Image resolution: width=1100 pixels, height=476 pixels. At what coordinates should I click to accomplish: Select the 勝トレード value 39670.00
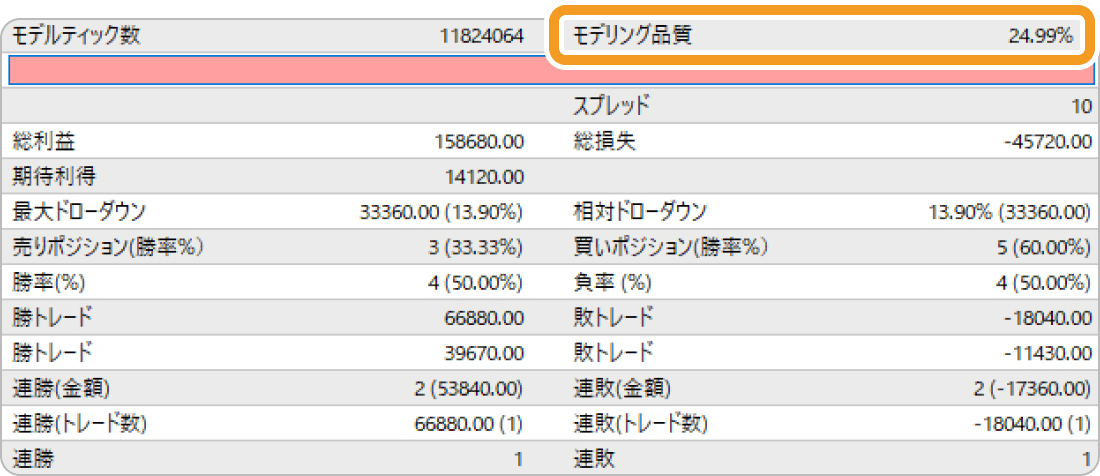pyautogui.click(x=484, y=352)
